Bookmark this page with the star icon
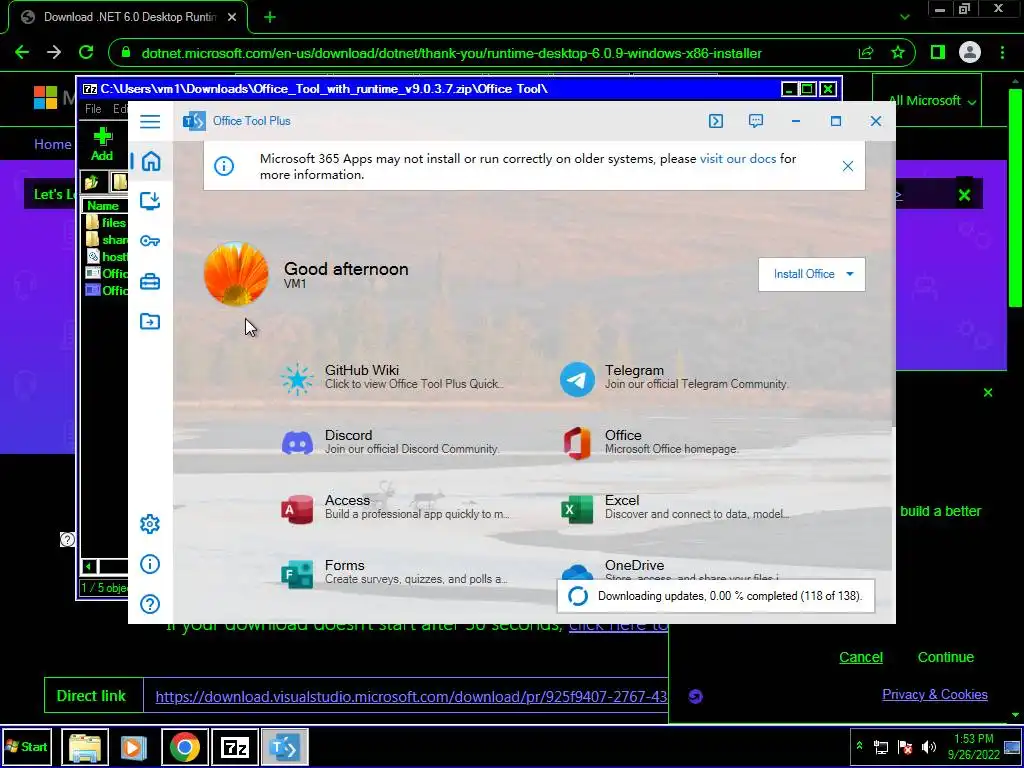1024x768 pixels. click(898, 53)
